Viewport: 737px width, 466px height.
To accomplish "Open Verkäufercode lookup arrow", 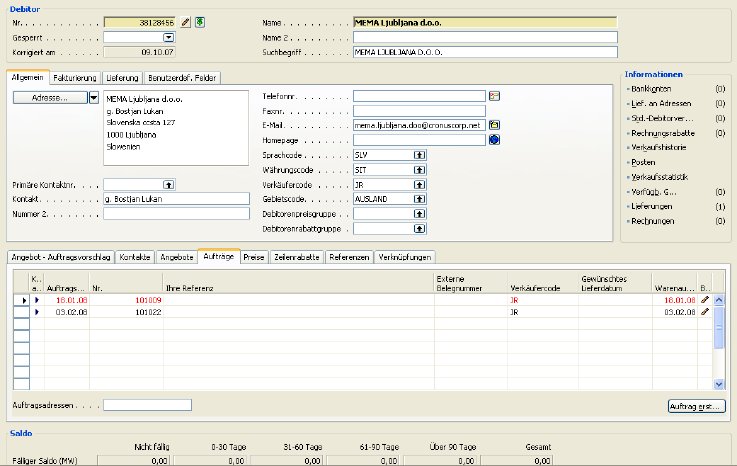I will [419, 185].
